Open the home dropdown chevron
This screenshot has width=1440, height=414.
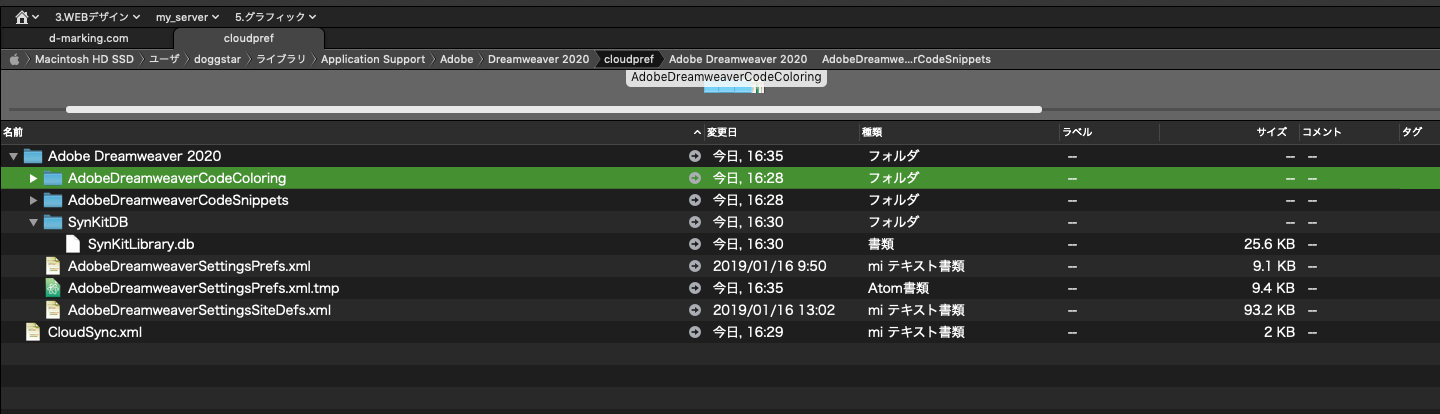pos(36,17)
